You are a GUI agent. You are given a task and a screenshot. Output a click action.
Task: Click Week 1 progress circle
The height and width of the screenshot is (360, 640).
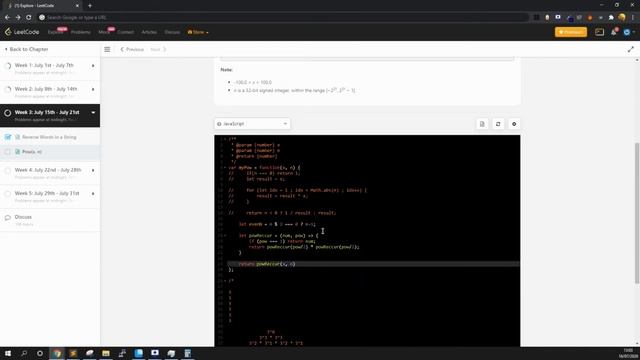pyautogui.click(x=8, y=66)
